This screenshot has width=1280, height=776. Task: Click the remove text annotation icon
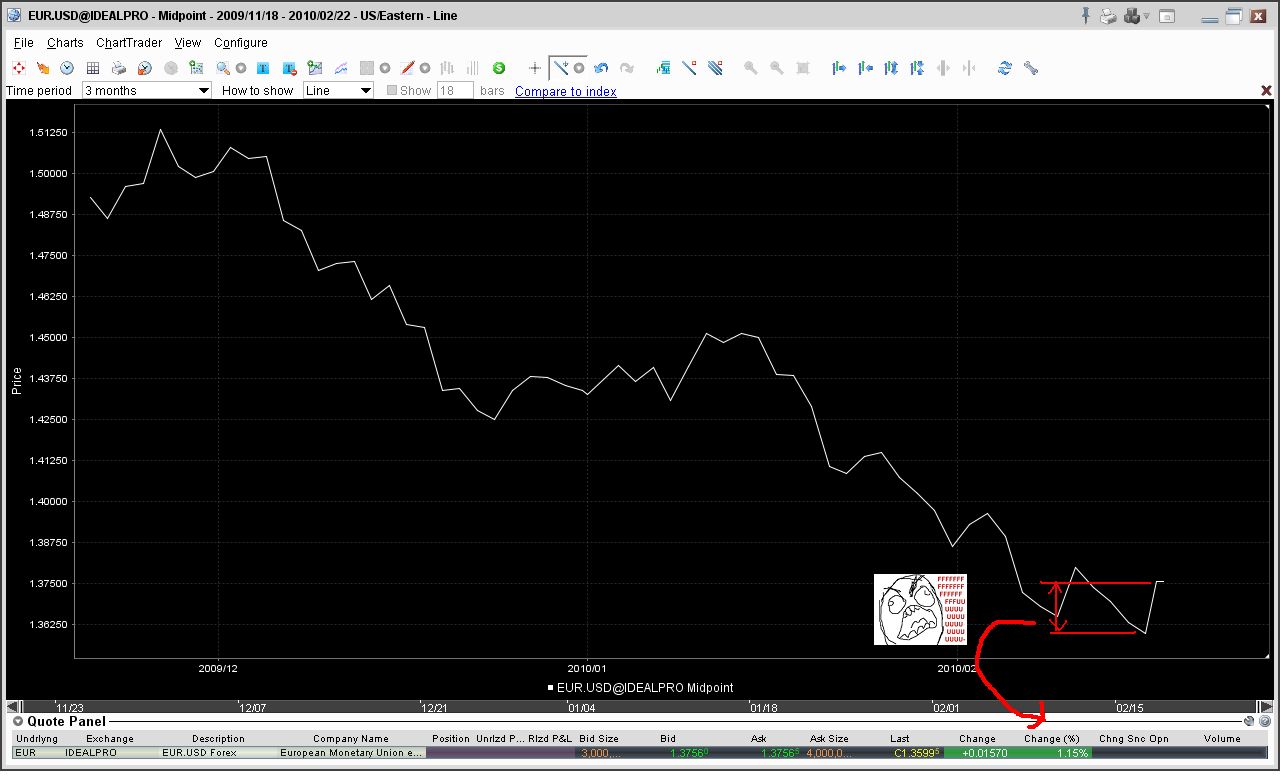[289, 68]
